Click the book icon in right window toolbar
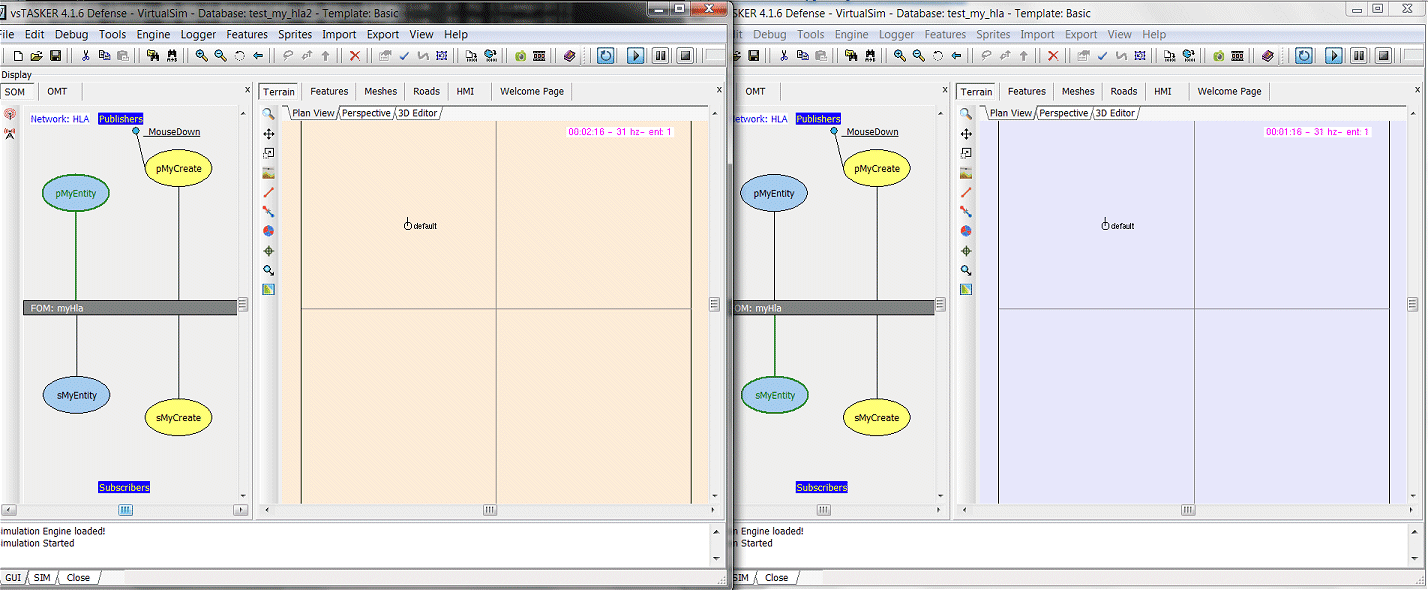Image resolution: width=1428 pixels, height=590 pixels. coord(1267,56)
